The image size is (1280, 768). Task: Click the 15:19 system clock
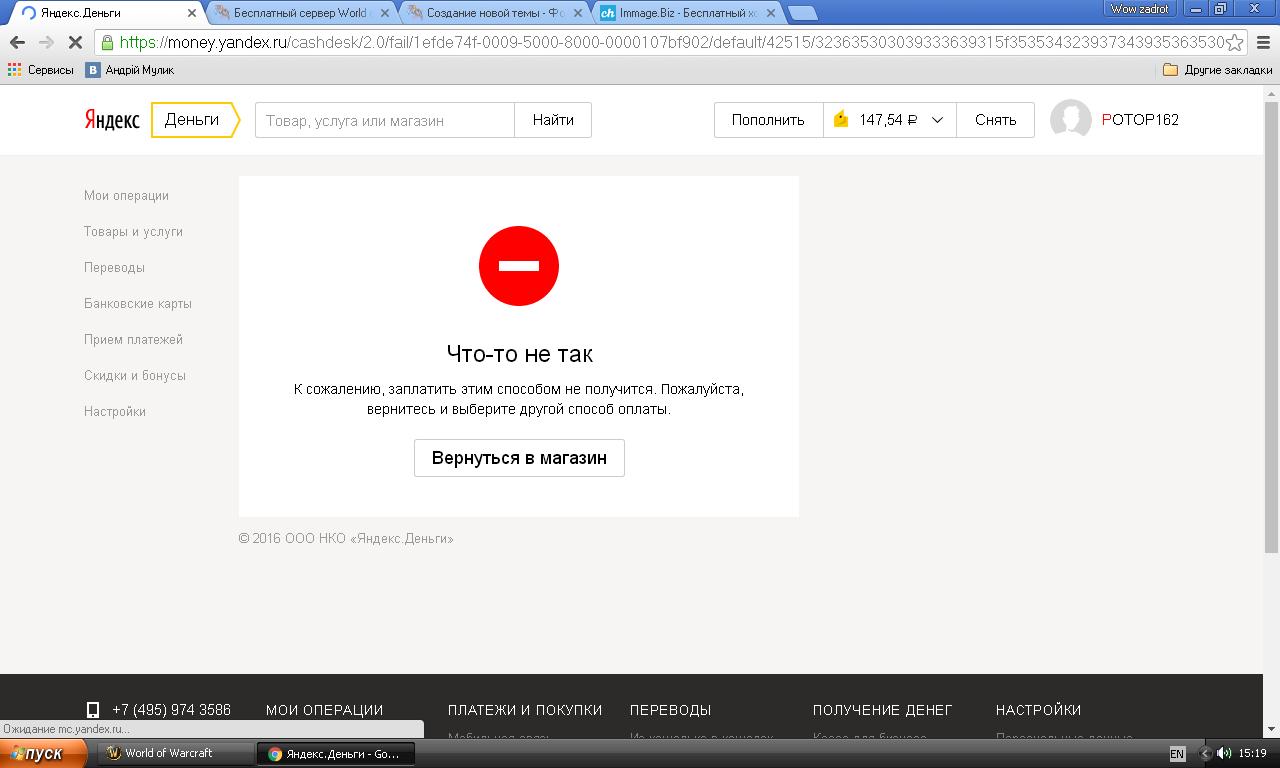point(1252,754)
